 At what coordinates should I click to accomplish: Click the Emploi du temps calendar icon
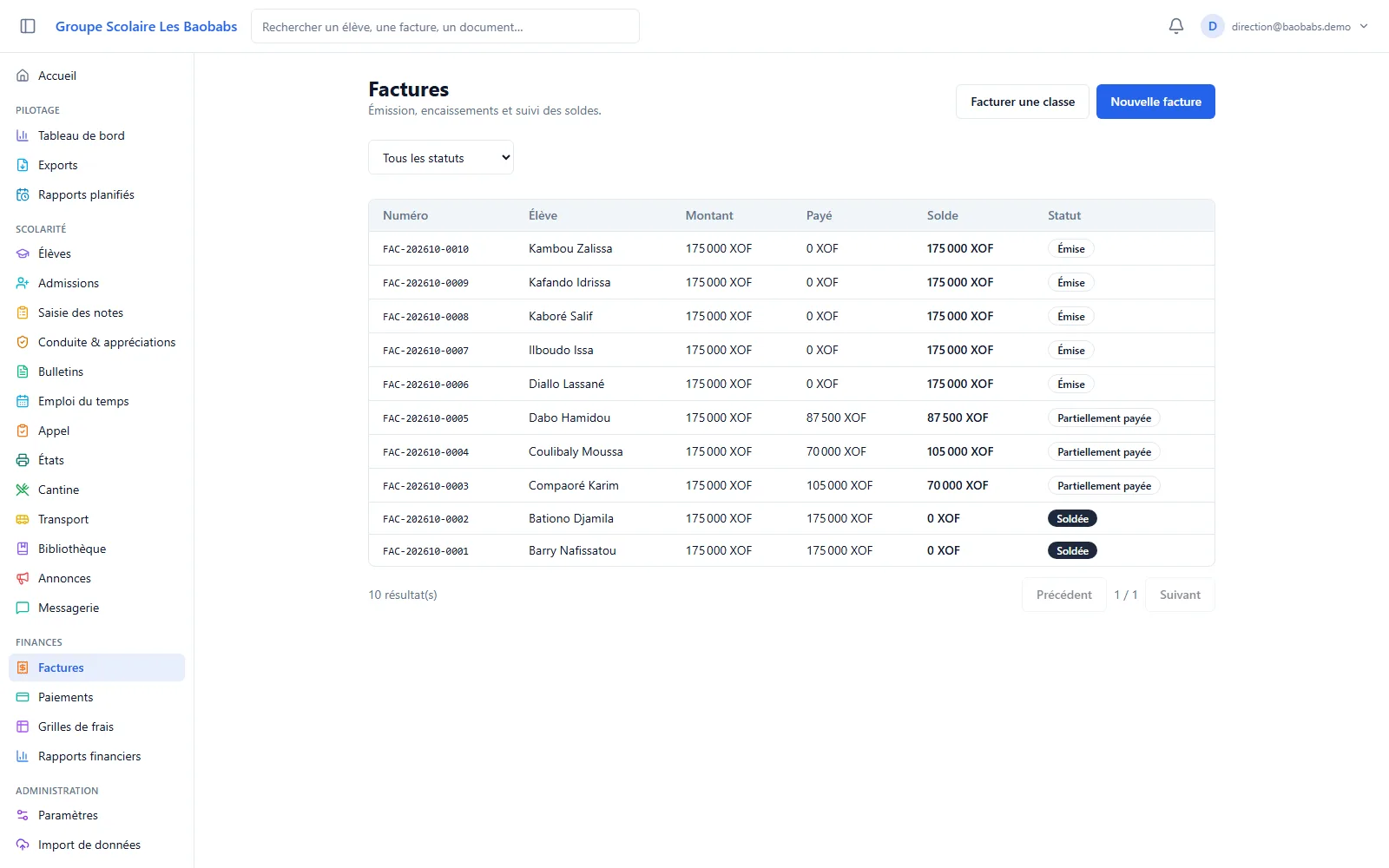(23, 401)
